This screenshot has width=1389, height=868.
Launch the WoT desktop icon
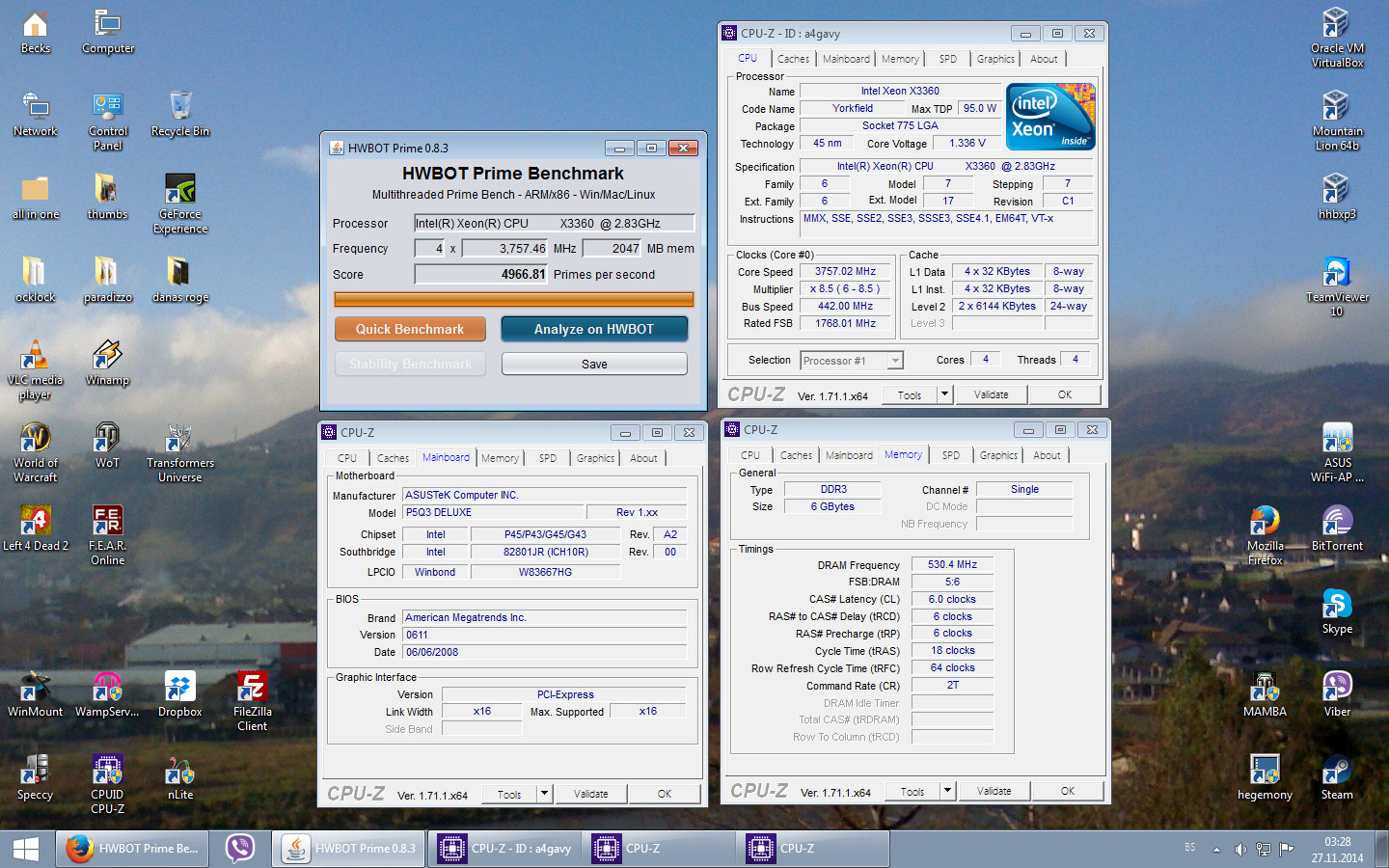pyautogui.click(x=108, y=446)
